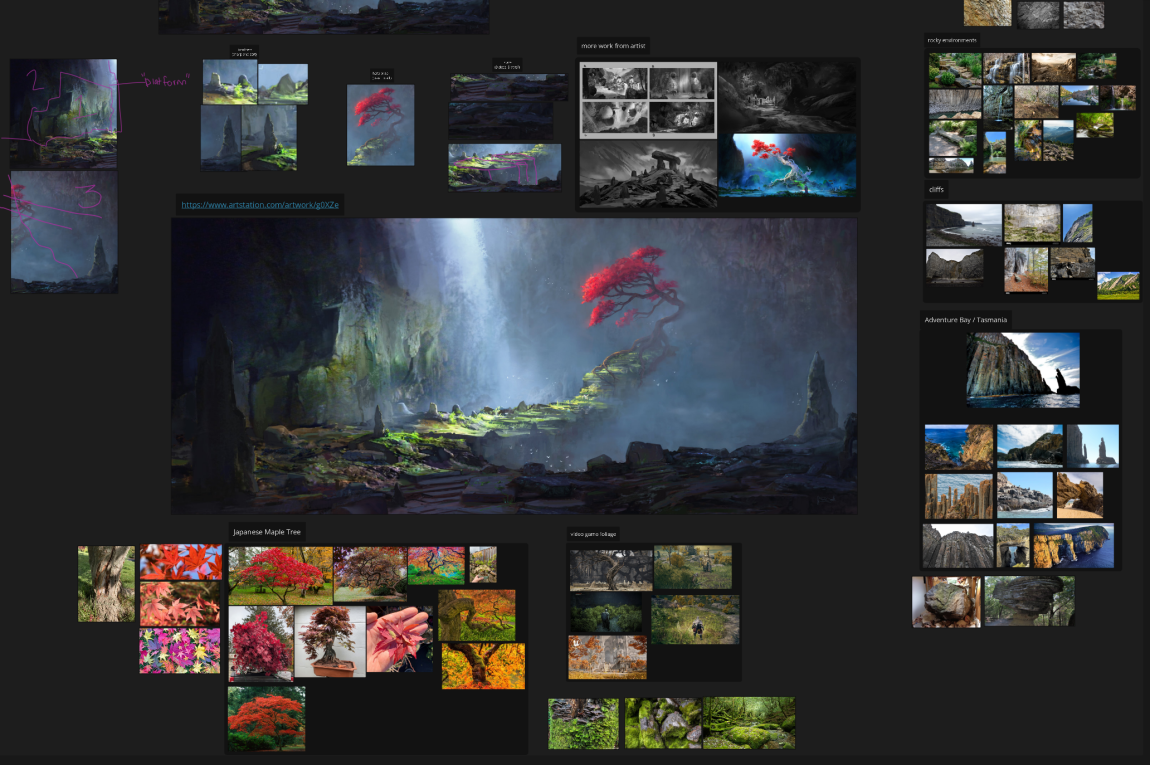The height and width of the screenshot is (765, 1150).
Task: Select the mossy rocks close-up photo
Action: click(x=662, y=723)
